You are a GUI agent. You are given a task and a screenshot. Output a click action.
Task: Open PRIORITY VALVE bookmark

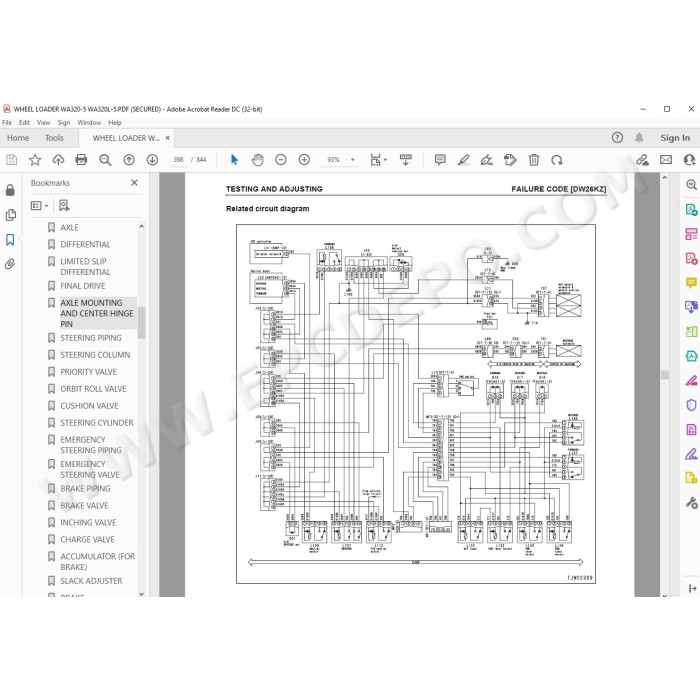[88, 372]
